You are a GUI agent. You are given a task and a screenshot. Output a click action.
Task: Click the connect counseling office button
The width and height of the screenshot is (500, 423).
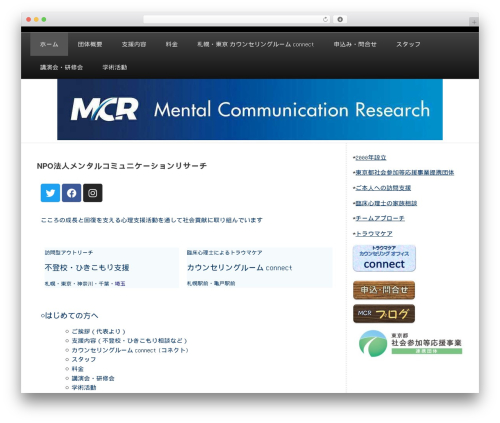pos(384,258)
